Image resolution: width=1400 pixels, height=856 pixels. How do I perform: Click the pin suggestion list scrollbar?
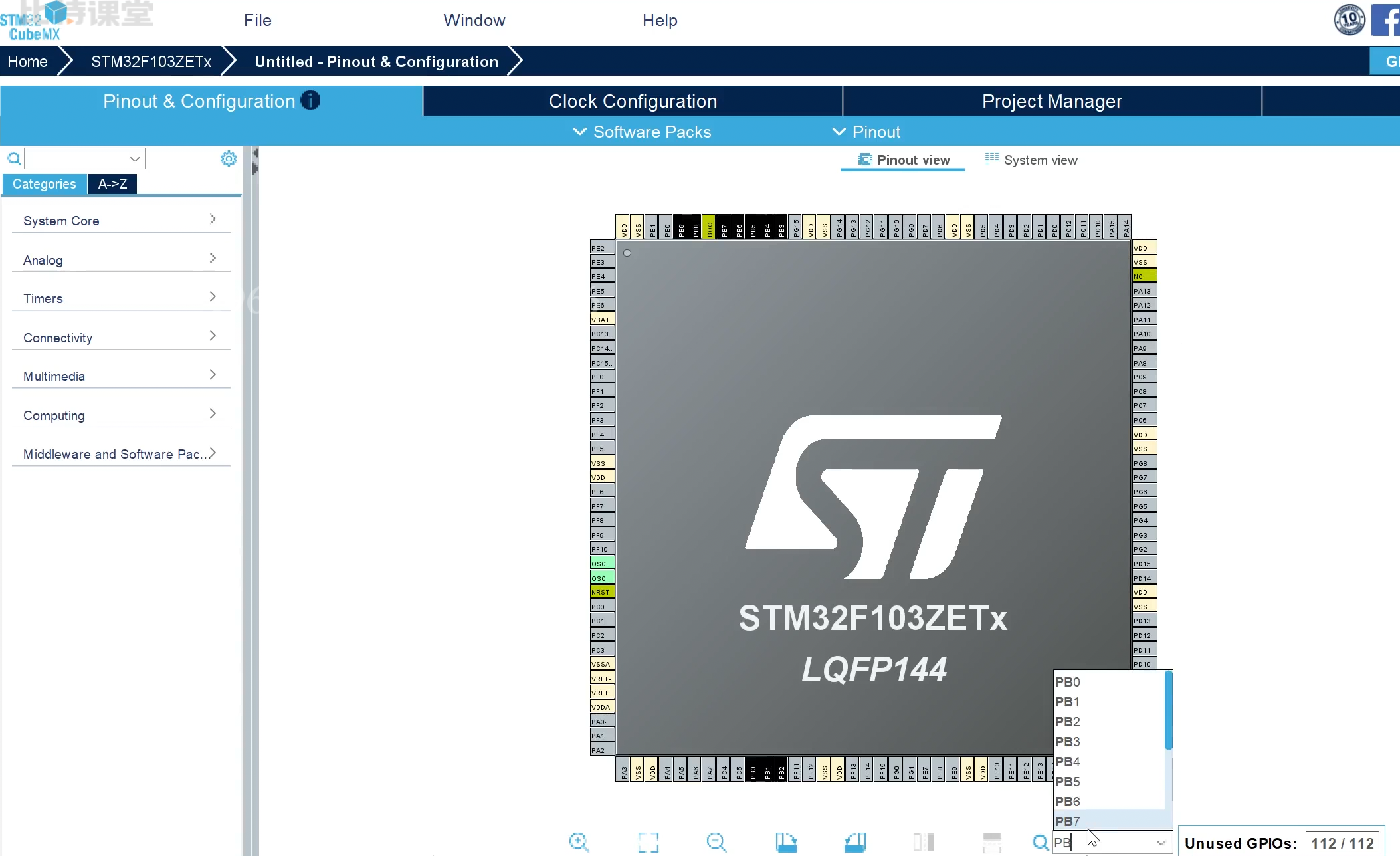click(x=1169, y=710)
